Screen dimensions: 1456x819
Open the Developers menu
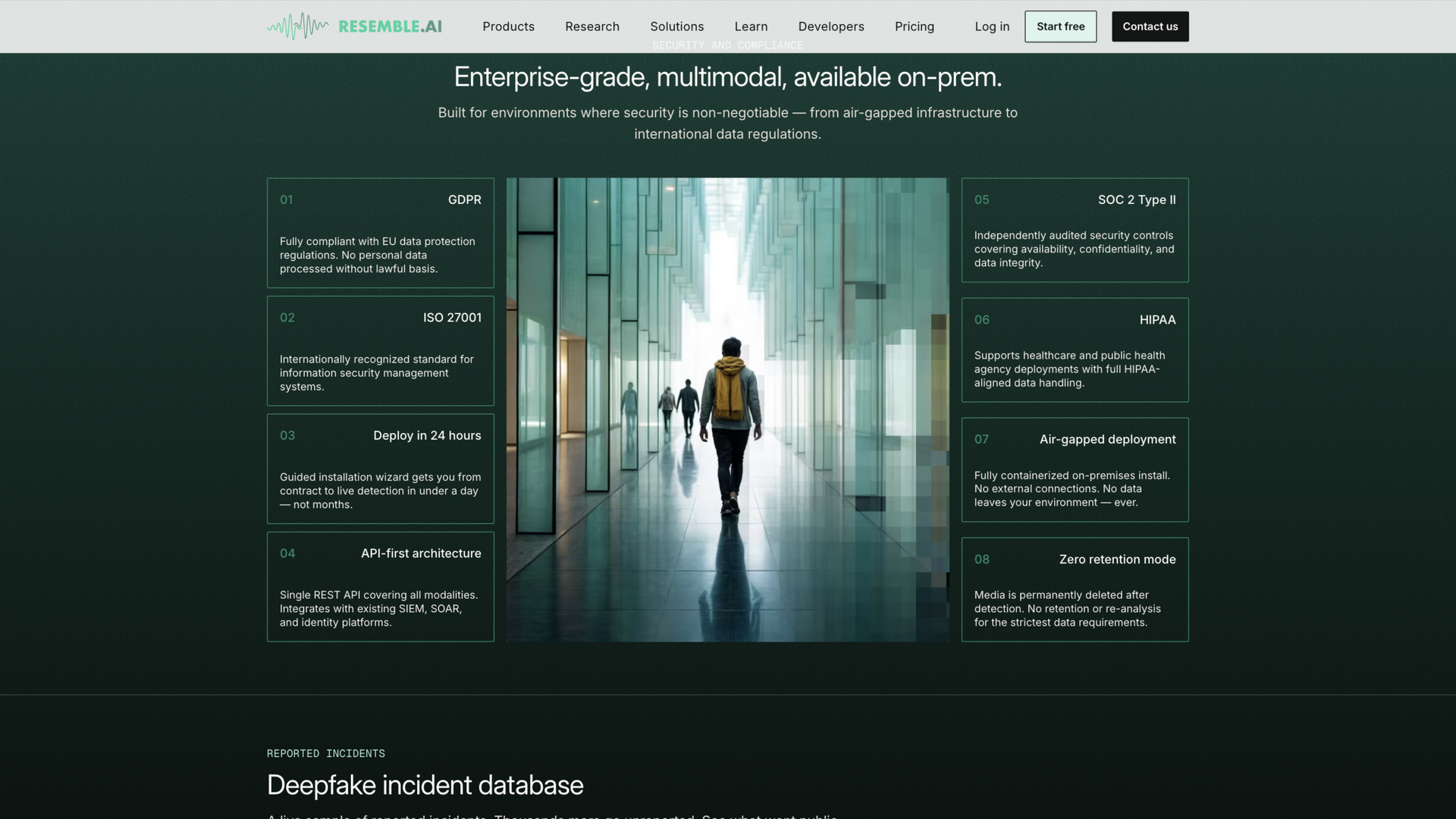[x=831, y=27]
